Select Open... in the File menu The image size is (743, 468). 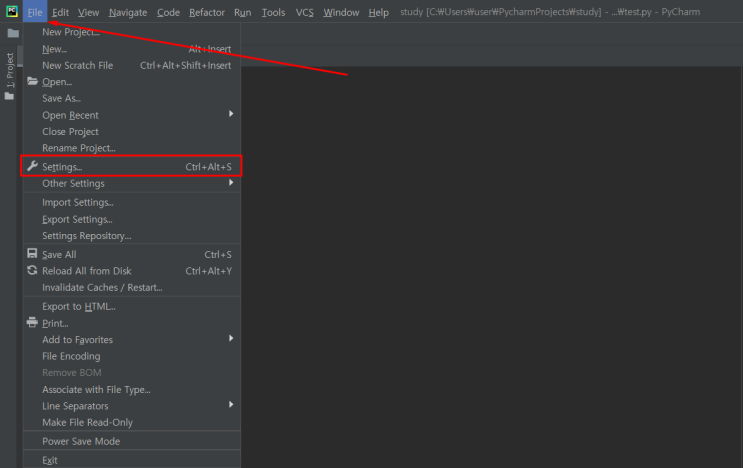(132, 82)
